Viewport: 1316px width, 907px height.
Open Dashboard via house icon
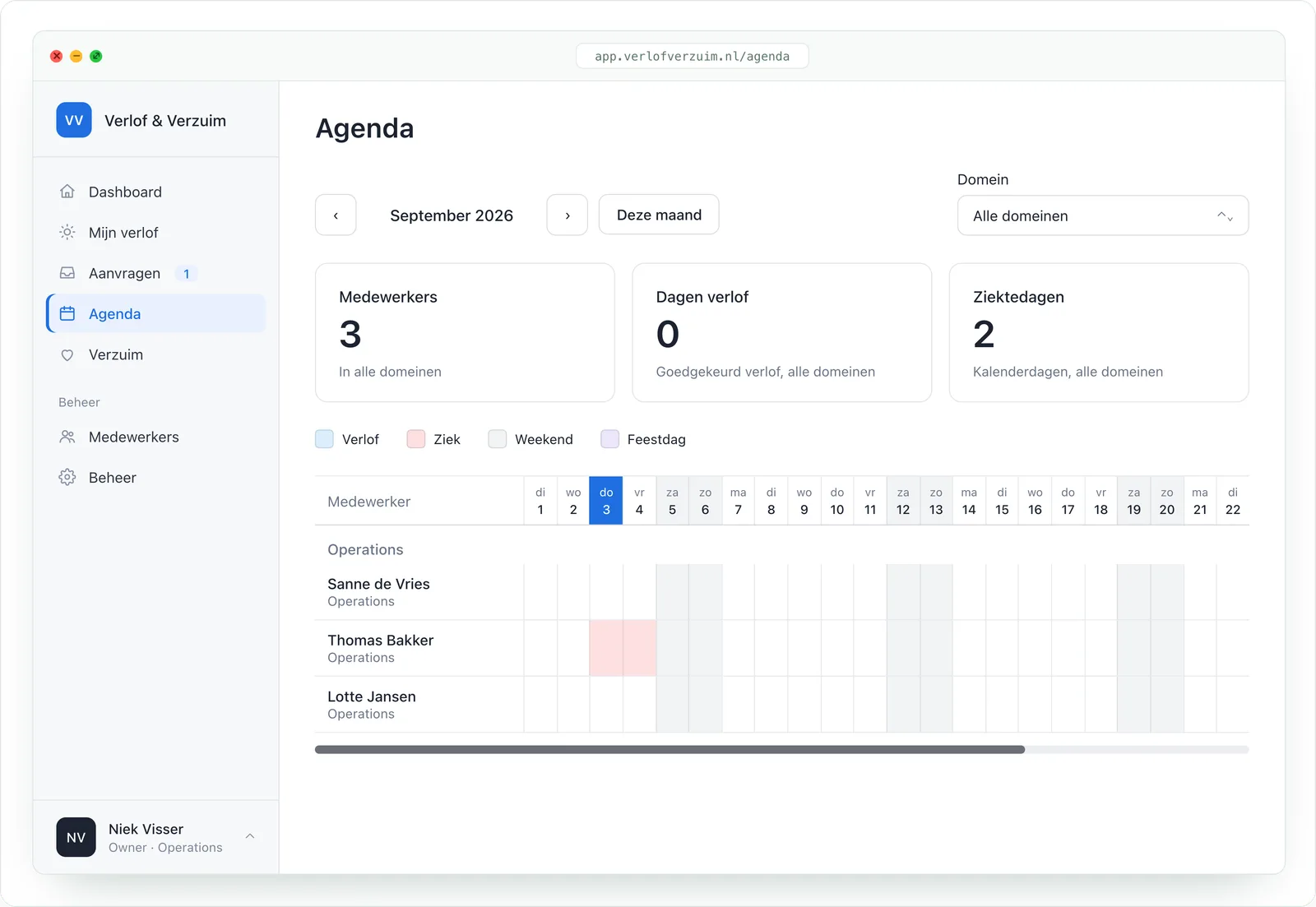67,192
